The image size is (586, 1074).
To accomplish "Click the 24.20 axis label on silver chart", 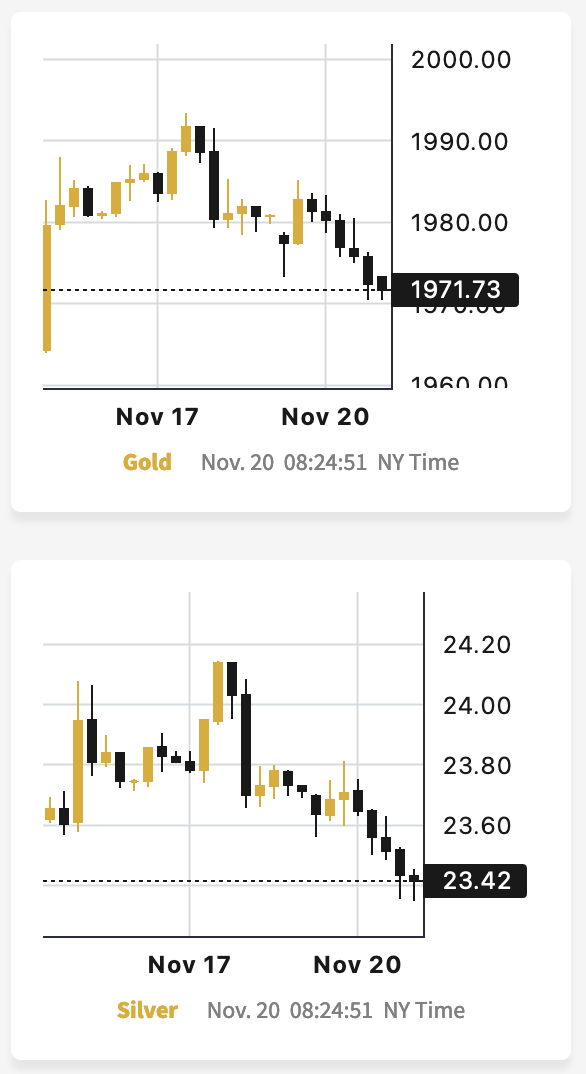I will (477, 645).
